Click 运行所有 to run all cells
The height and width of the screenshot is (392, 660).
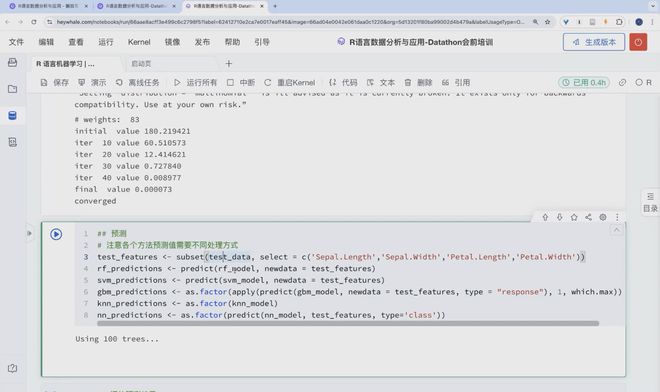[x=196, y=83]
